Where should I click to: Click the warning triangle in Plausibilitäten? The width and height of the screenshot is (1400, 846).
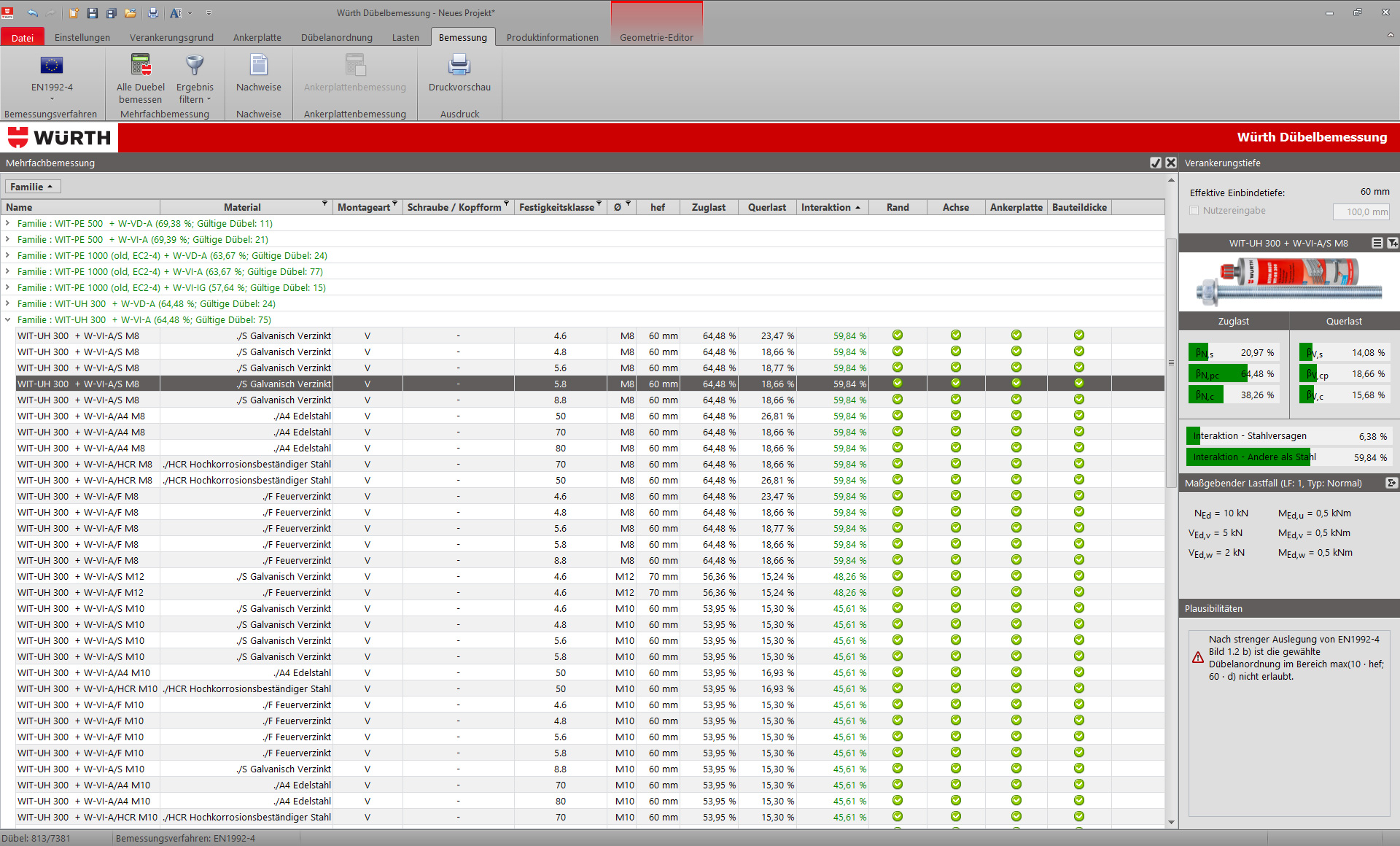[1198, 657]
